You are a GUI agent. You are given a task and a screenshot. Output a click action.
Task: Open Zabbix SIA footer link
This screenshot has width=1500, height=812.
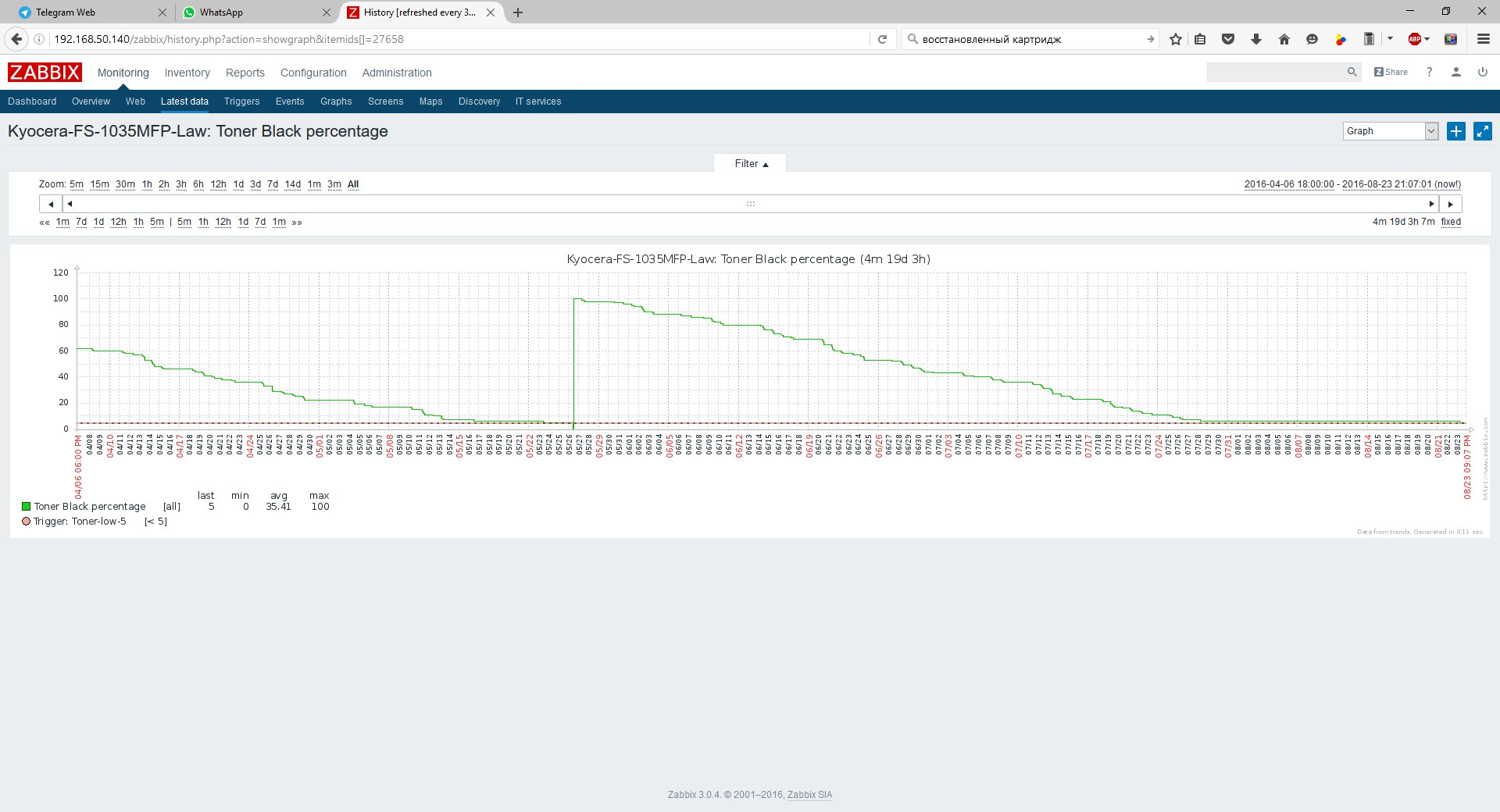809,795
